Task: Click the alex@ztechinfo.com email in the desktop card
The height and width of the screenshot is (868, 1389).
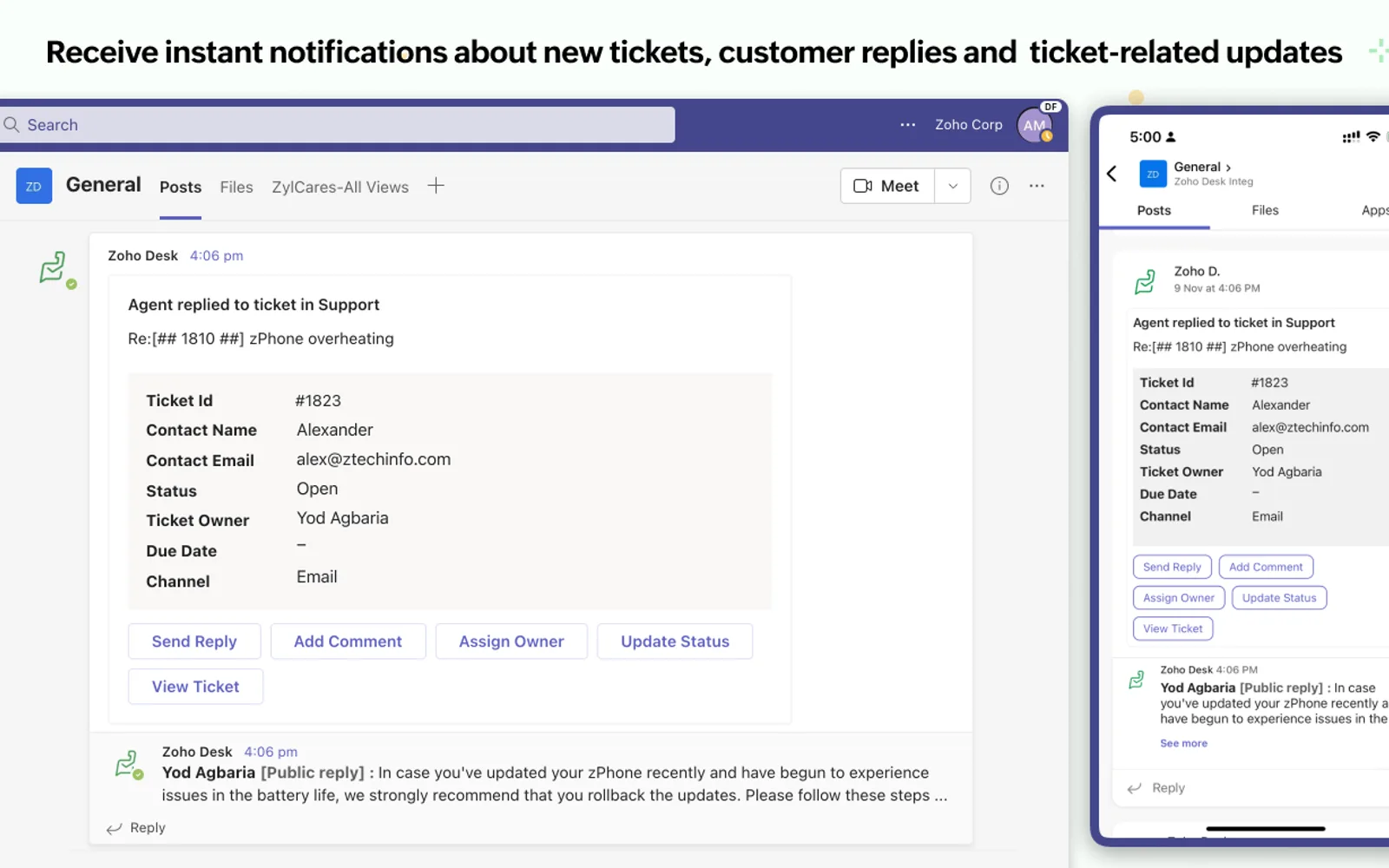Action: click(373, 459)
